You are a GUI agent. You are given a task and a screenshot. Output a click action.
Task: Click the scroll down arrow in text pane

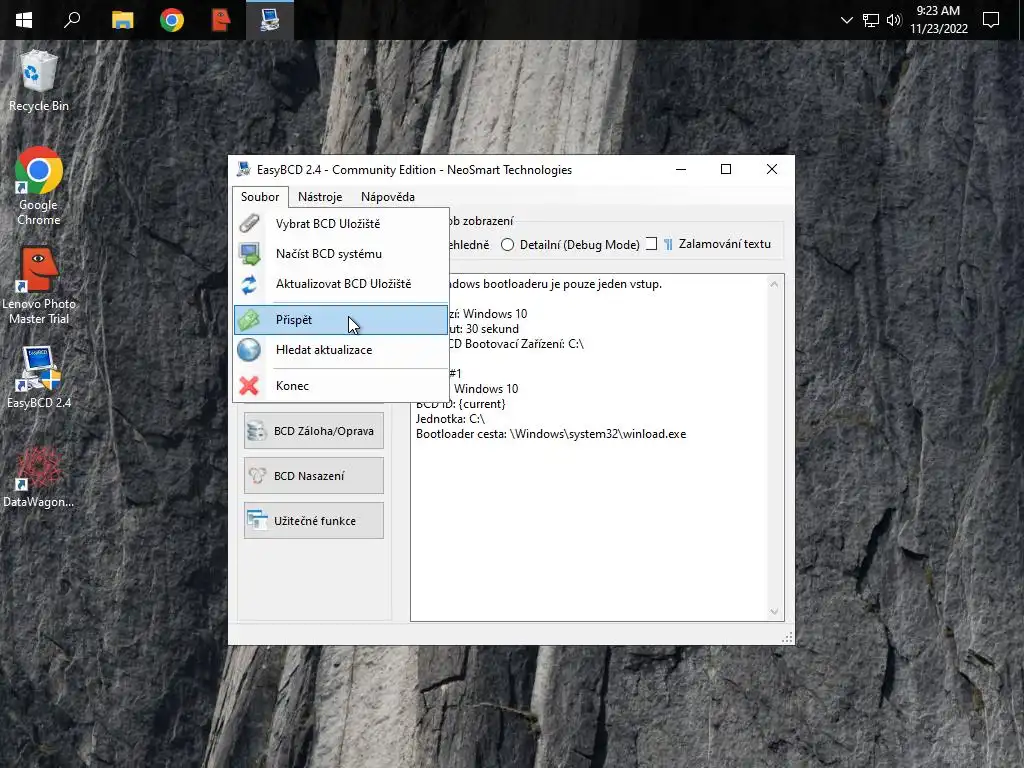pyautogui.click(x=774, y=612)
